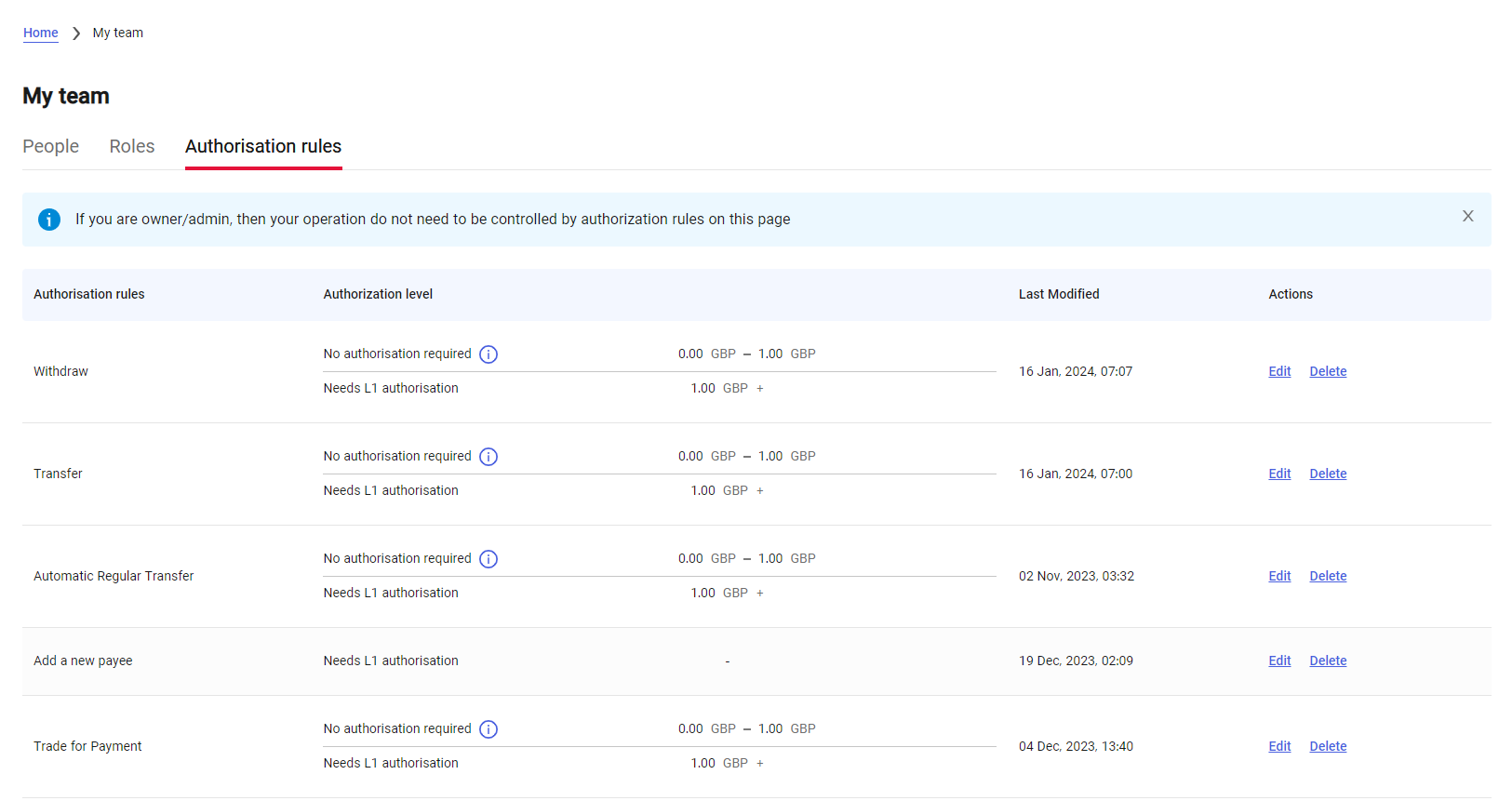Switch to the People tab
Viewport: 1512px width, 801px height.
pos(51,146)
